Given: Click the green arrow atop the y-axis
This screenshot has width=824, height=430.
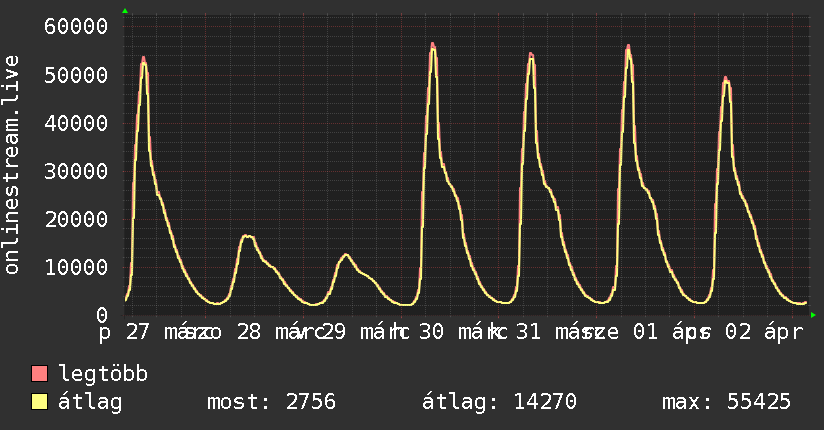Looking at the screenshot, I should pyautogui.click(x=125, y=11).
